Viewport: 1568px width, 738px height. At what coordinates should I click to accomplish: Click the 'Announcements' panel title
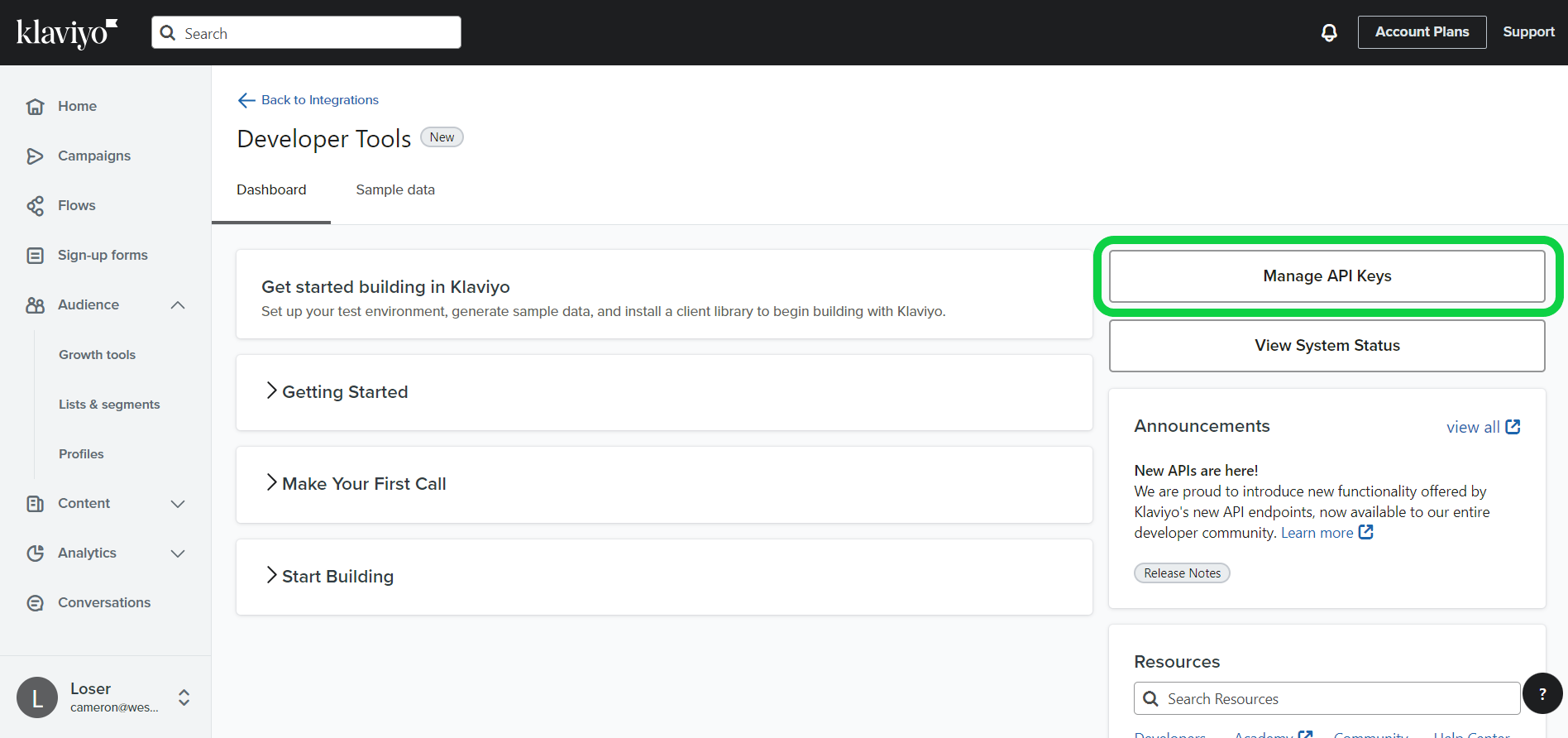tap(1202, 426)
